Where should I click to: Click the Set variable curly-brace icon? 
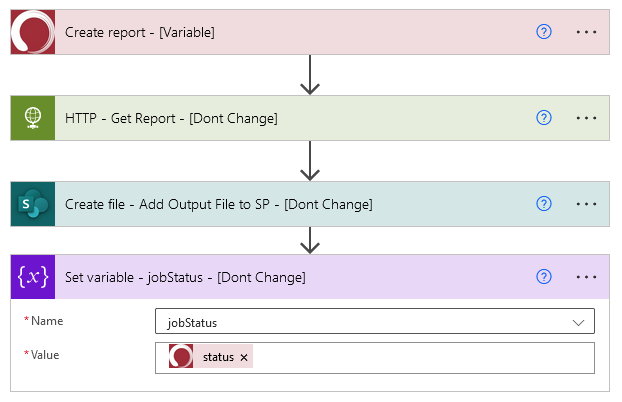point(32,277)
